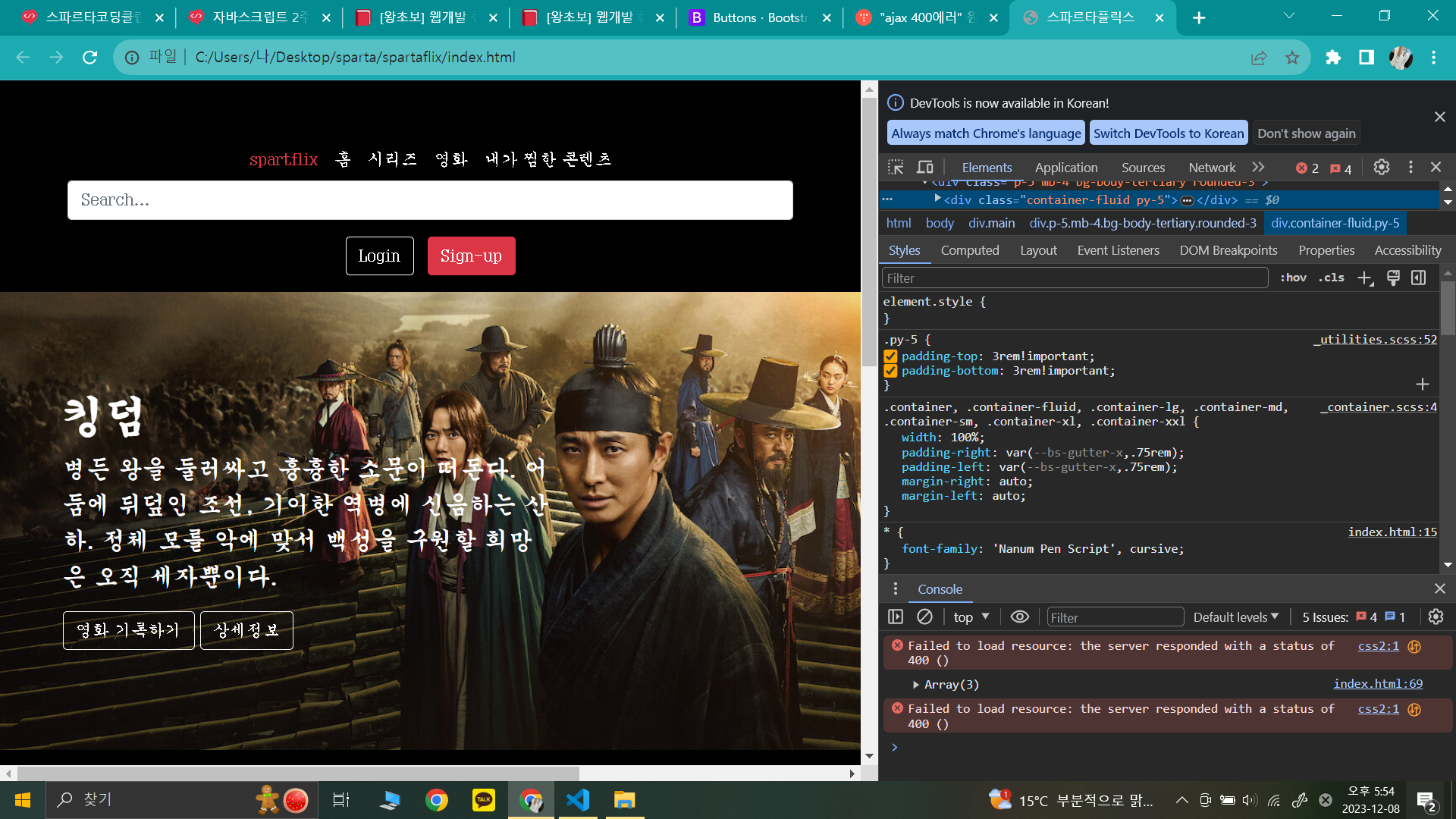The image size is (1456, 819).
Task: Open the console drawer three-dot menu
Action: tap(896, 589)
